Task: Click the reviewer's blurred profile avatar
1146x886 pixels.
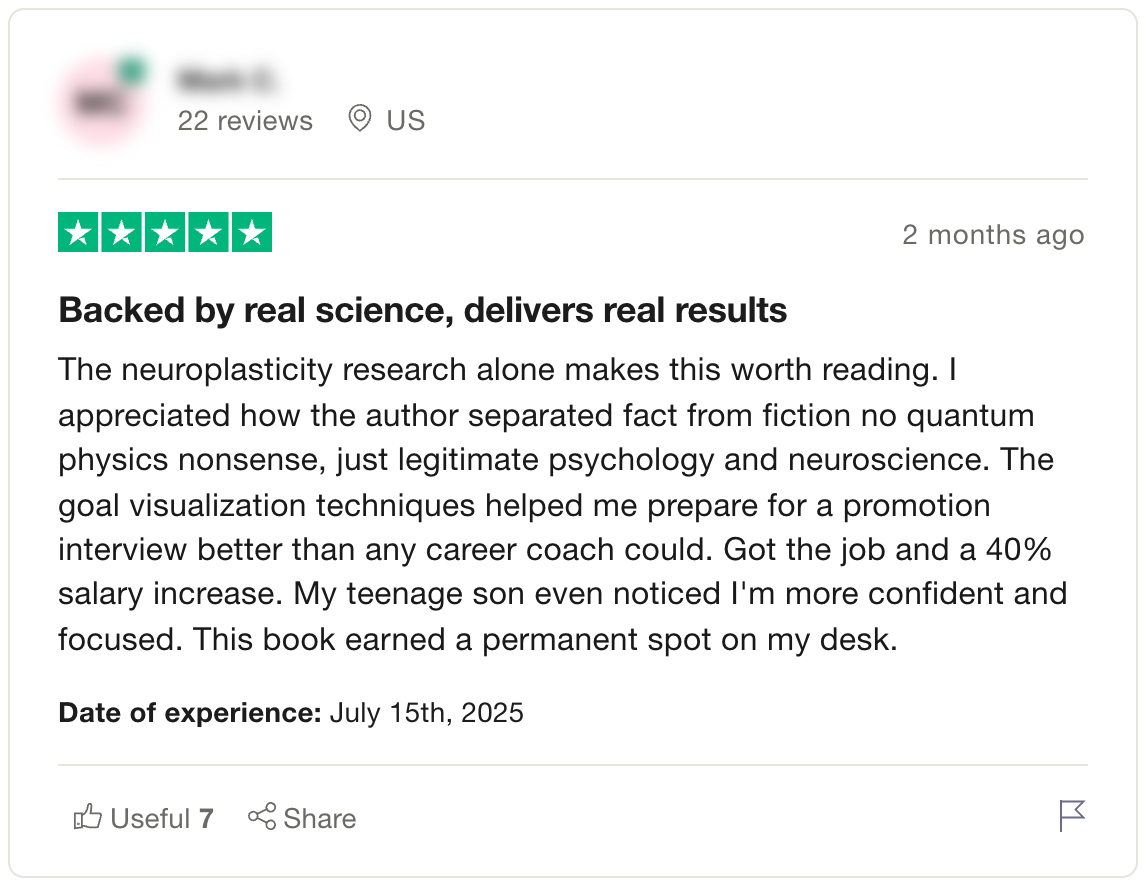Action: coord(100,102)
